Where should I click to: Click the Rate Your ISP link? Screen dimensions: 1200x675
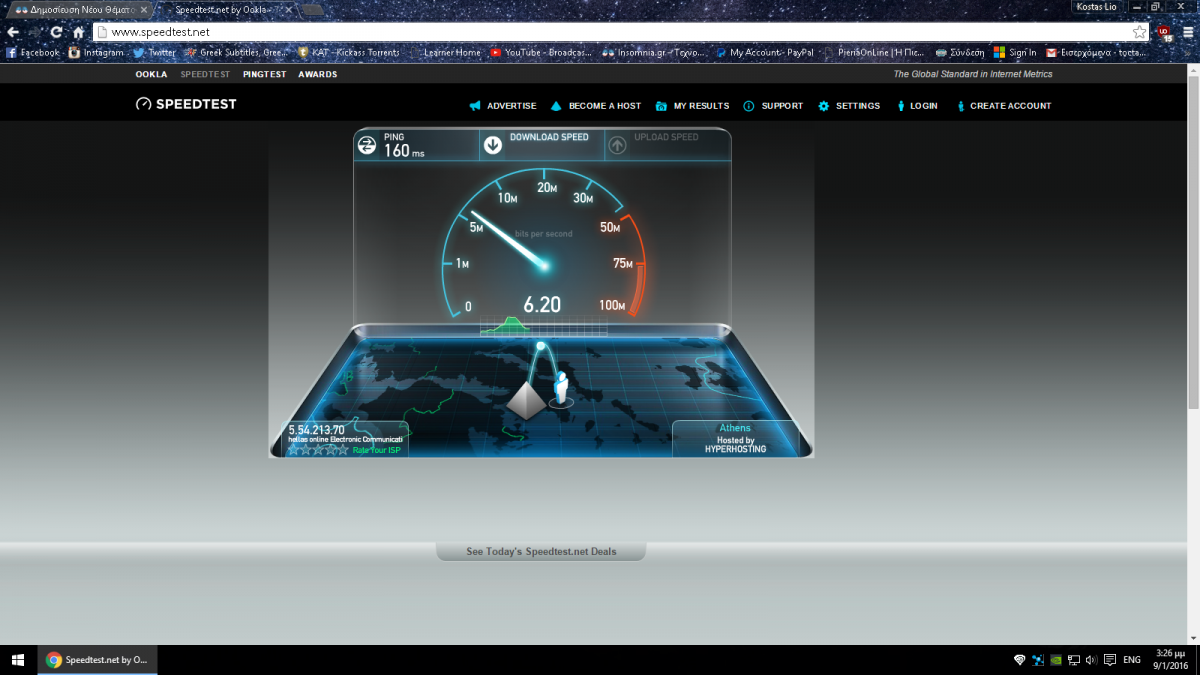point(378,450)
